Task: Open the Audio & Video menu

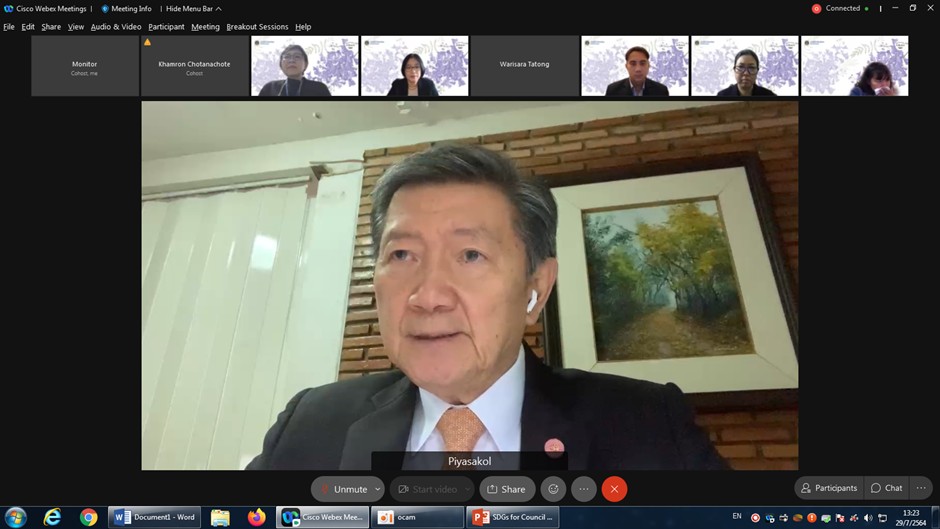Action: pos(116,27)
